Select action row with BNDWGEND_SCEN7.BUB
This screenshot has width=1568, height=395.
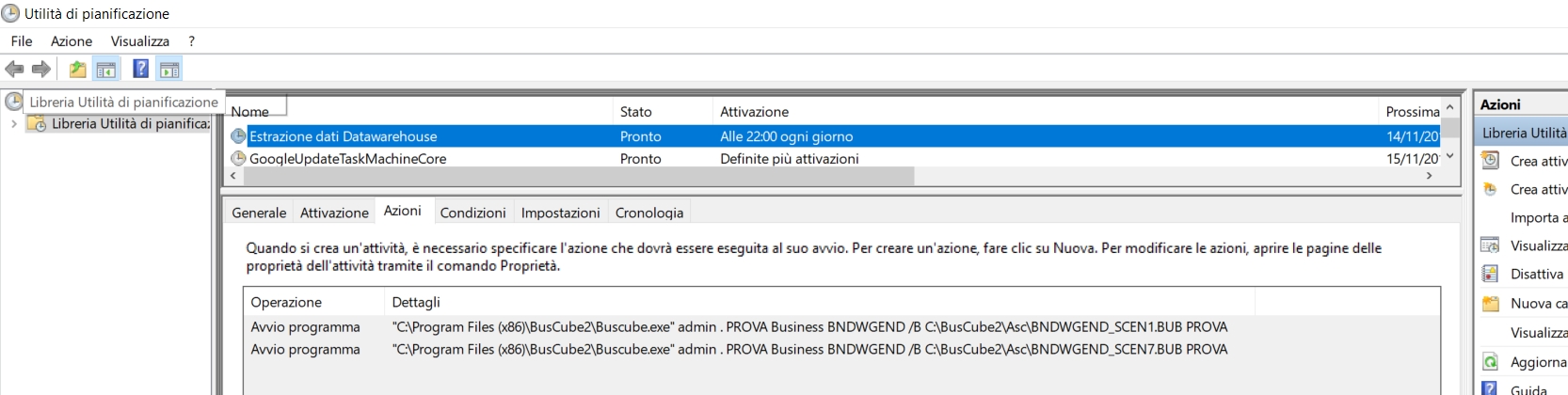tap(841, 349)
